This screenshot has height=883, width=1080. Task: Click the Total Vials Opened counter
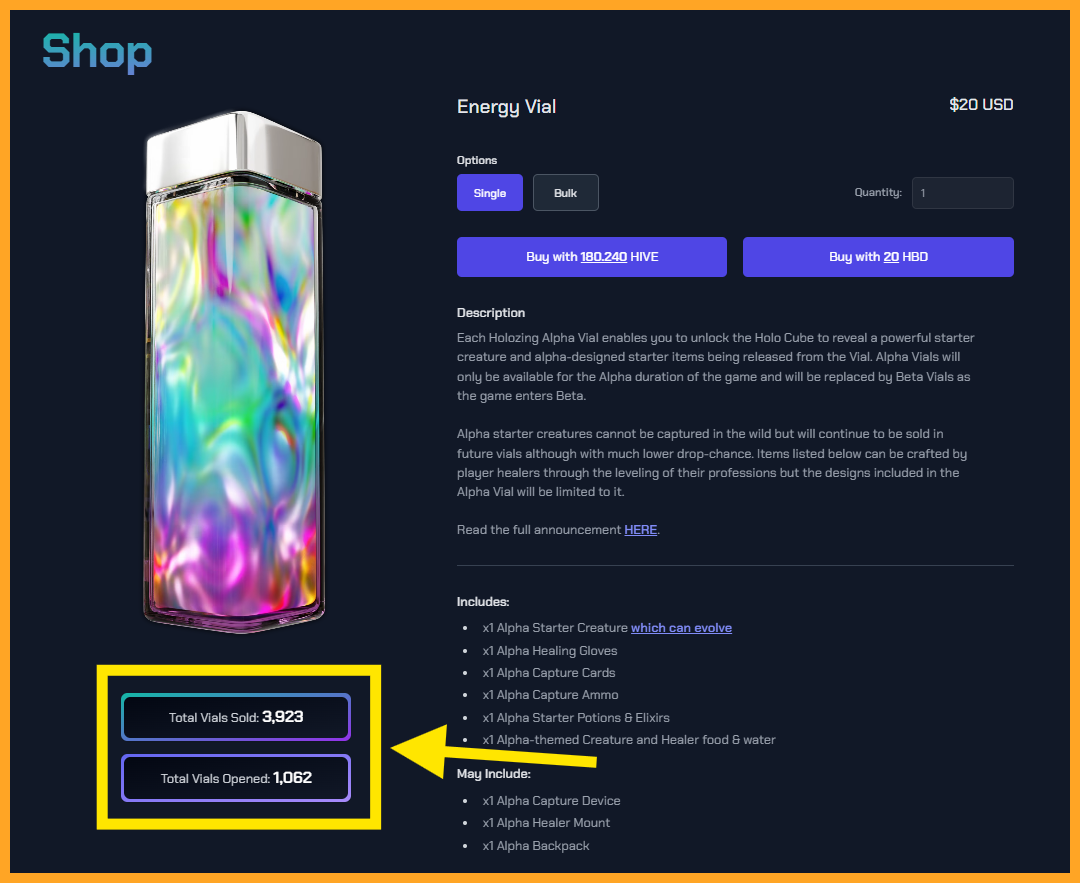pyautogui.click(x=236, y=778)
